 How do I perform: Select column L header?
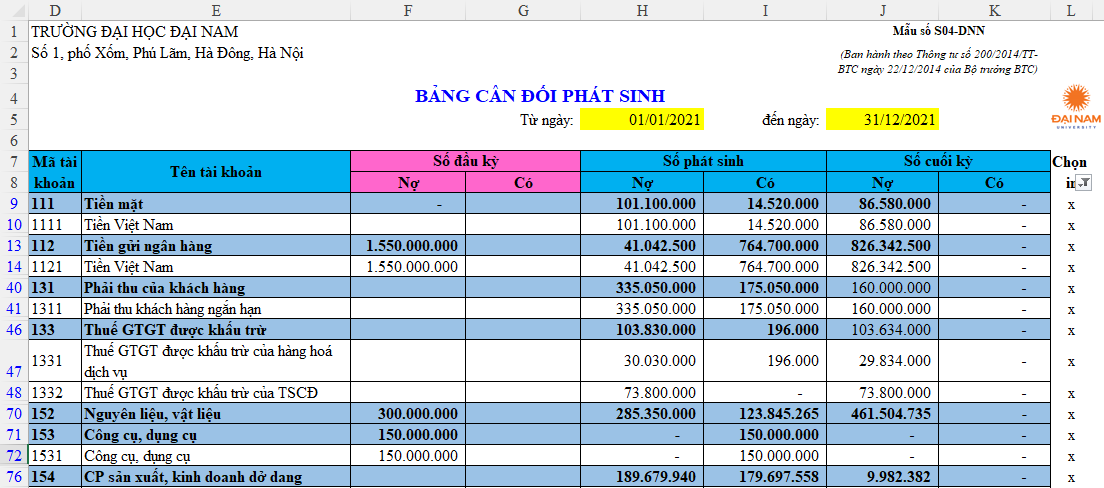[1071, 11]
